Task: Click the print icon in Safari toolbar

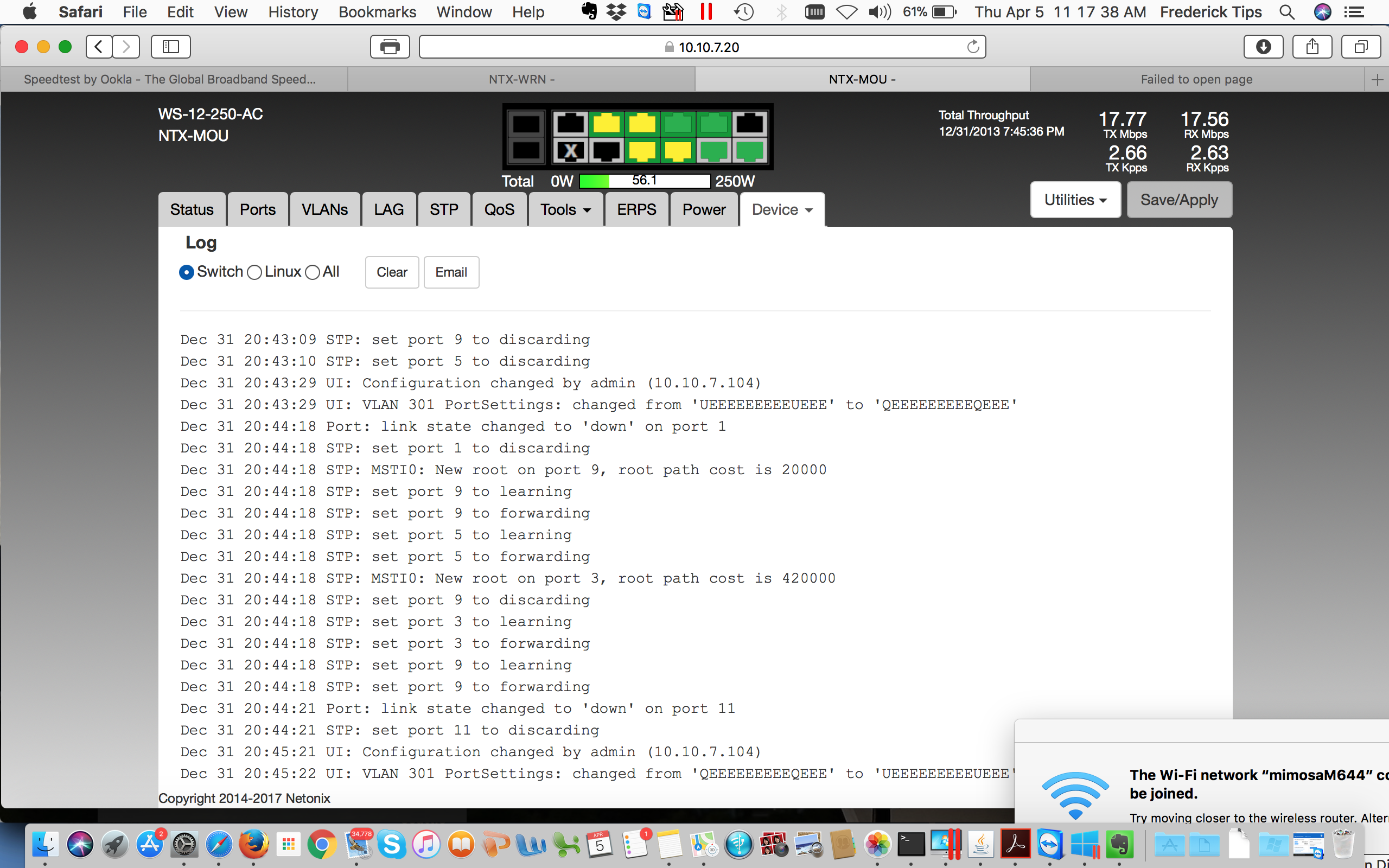Action: 390,47
